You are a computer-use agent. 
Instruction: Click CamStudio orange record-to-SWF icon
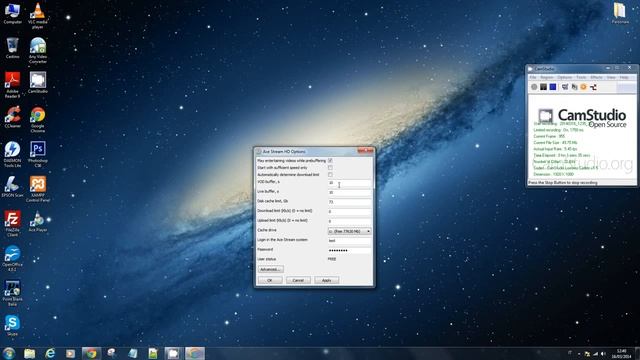click(x=584, y=87)
